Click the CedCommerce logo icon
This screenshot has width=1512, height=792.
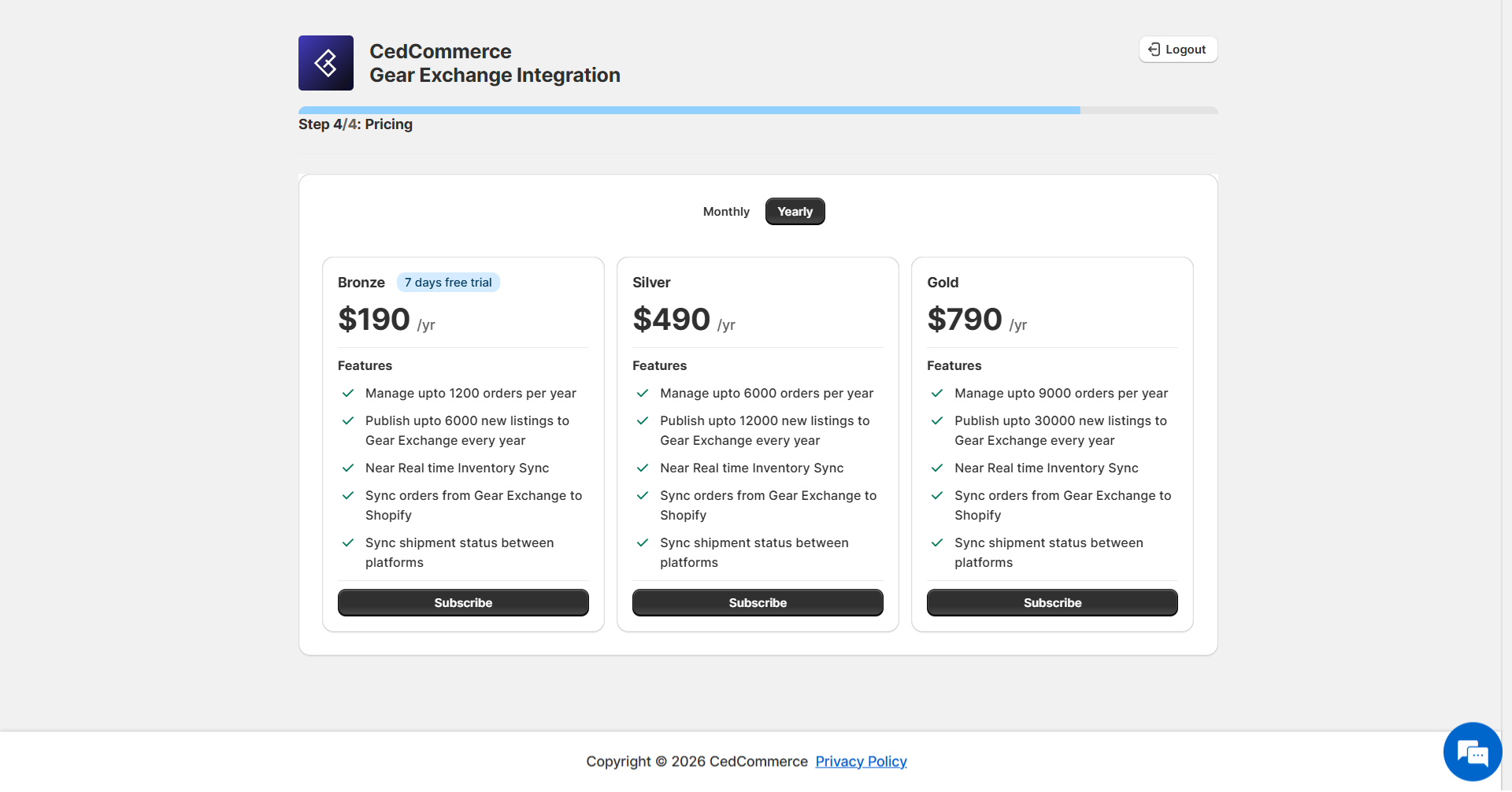325,63
